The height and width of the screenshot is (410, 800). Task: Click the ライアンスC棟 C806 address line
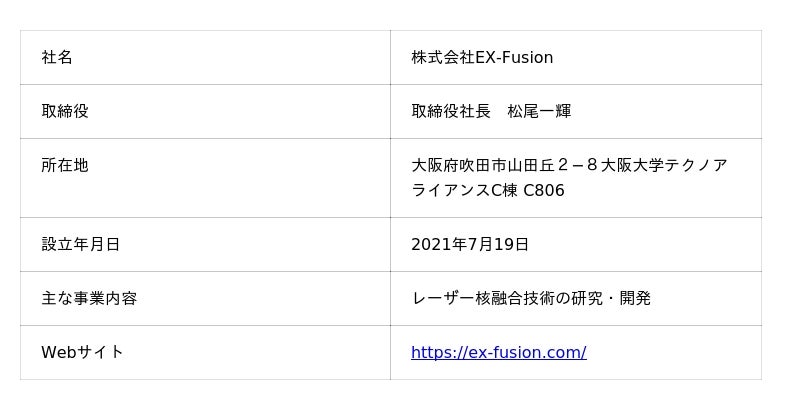pyautogui.click(x=488, y=190)
